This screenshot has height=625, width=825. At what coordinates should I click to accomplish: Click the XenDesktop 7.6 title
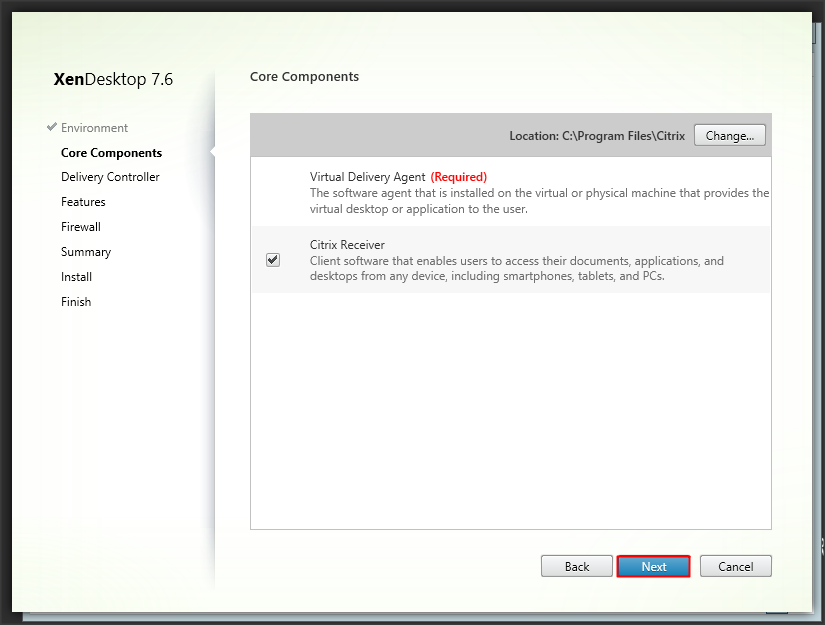[x=113, y=79]
